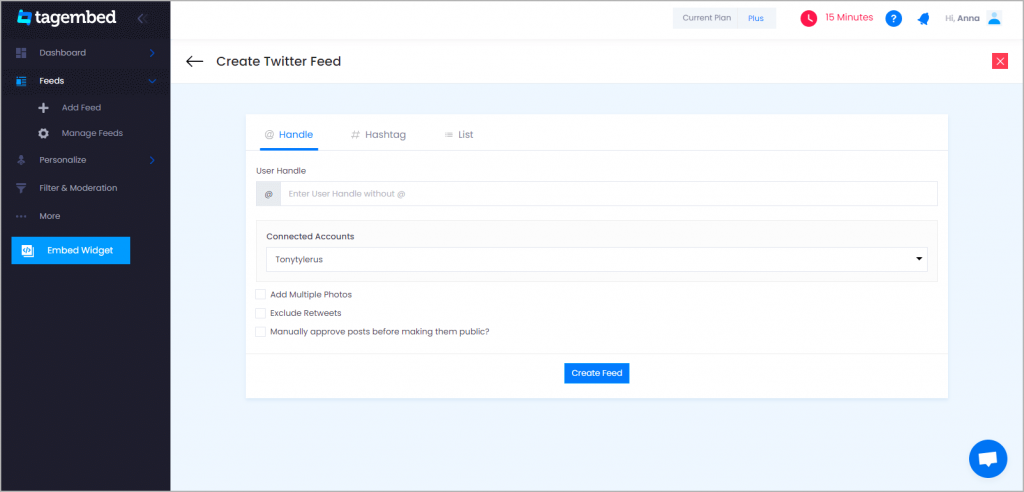Open help via the question mark icon
This screenshot has height=492, width=1024.
pyautogui.click(x=893, y=18)
